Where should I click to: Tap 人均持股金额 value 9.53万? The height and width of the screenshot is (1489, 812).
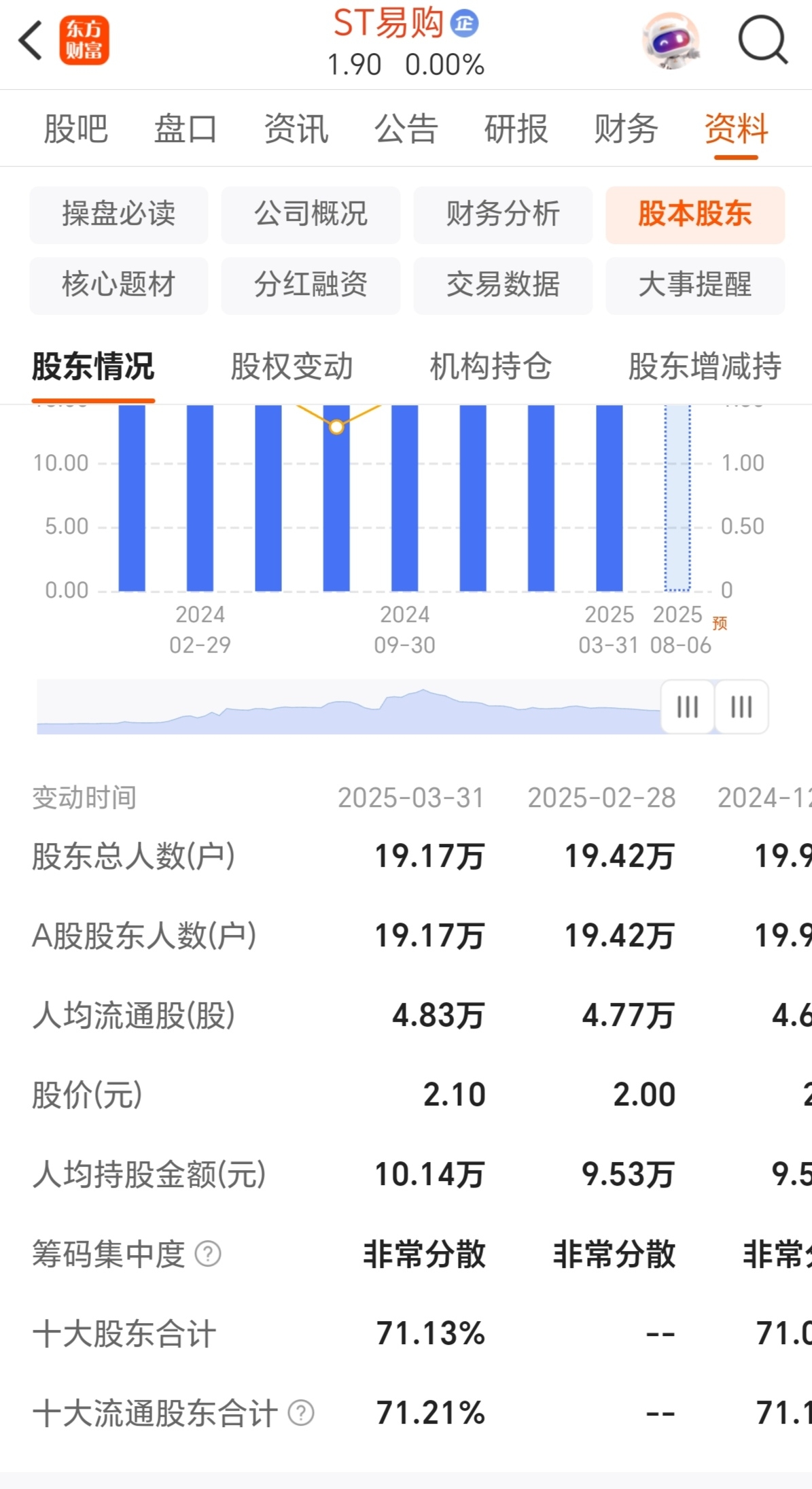[629, 1175]
